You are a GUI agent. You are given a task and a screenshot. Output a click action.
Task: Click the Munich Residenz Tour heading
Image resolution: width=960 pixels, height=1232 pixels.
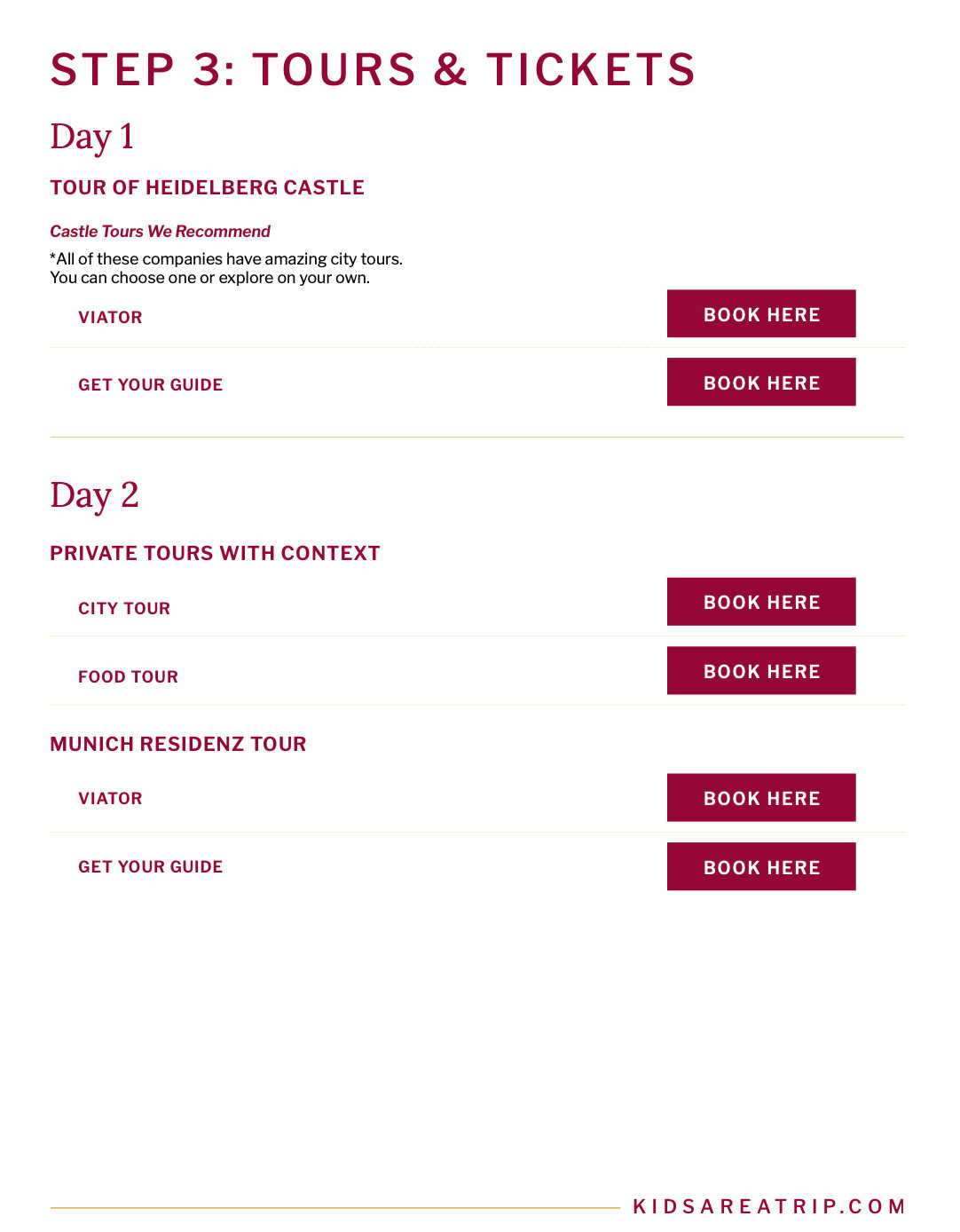point(178,744)
